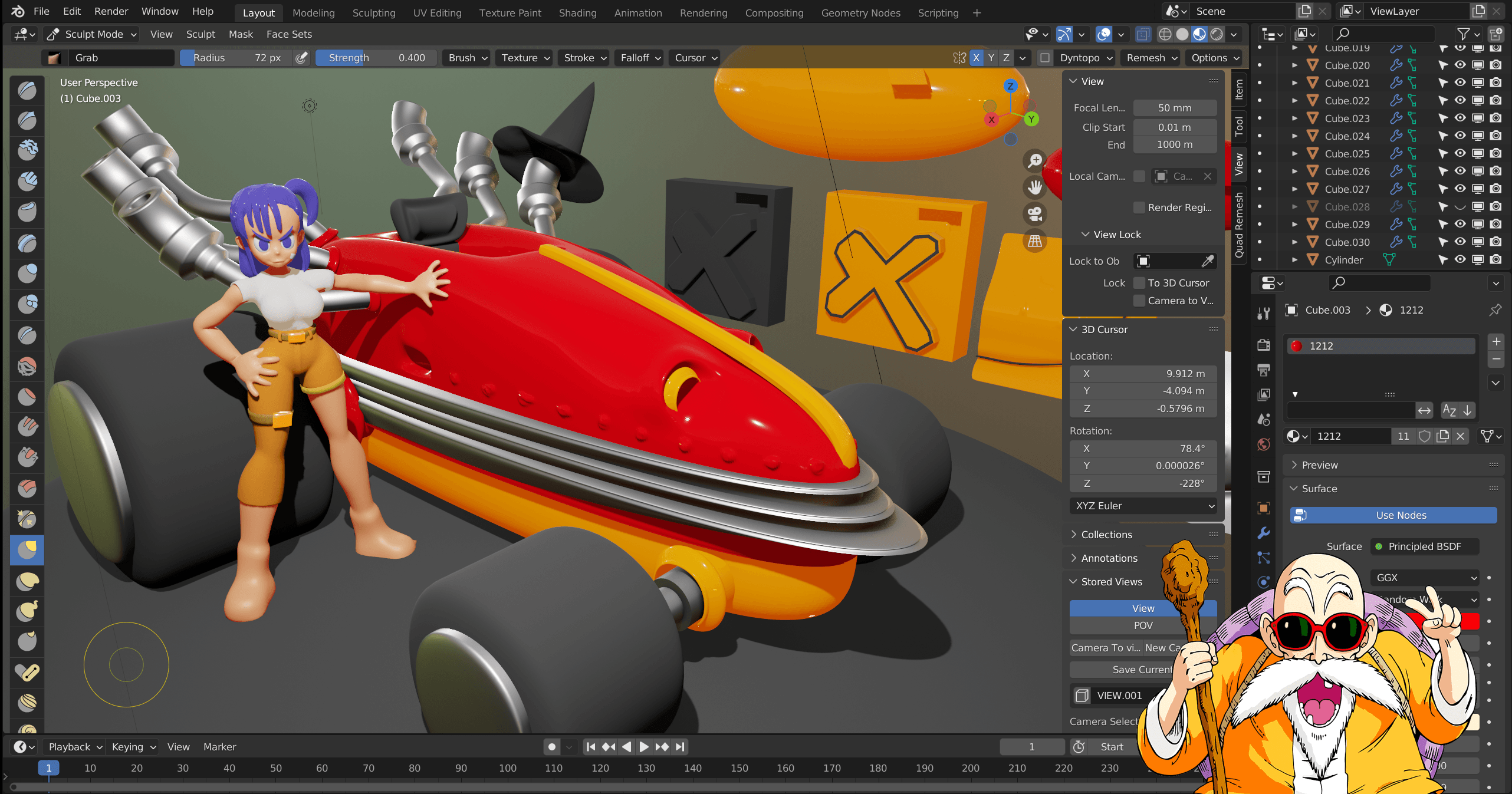Click the zoom magnifier viewport gizmo
This screenshot has width=1512, height=794.
pyautogui.click(x=1035, y=160)
